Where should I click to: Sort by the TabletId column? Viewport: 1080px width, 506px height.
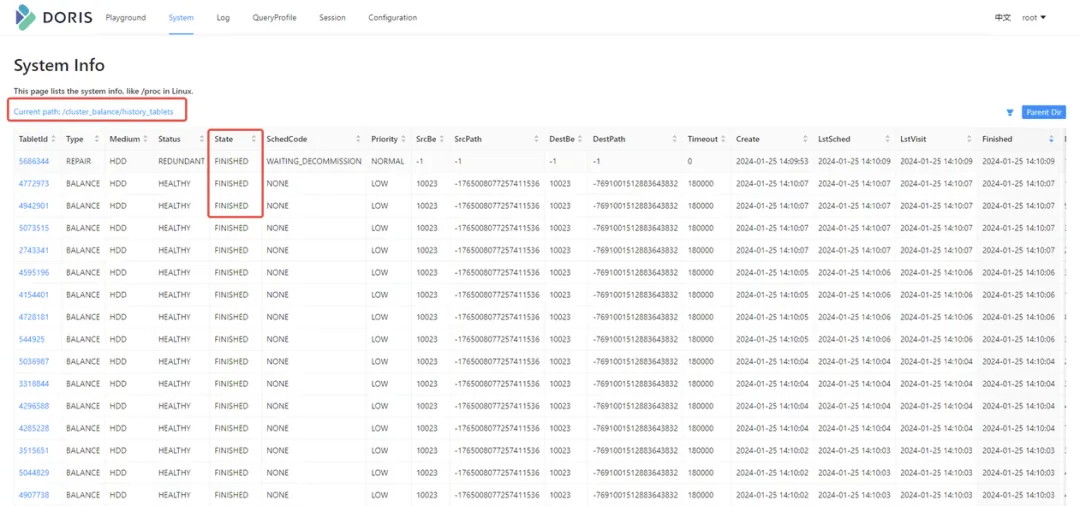tap(53, 139)
